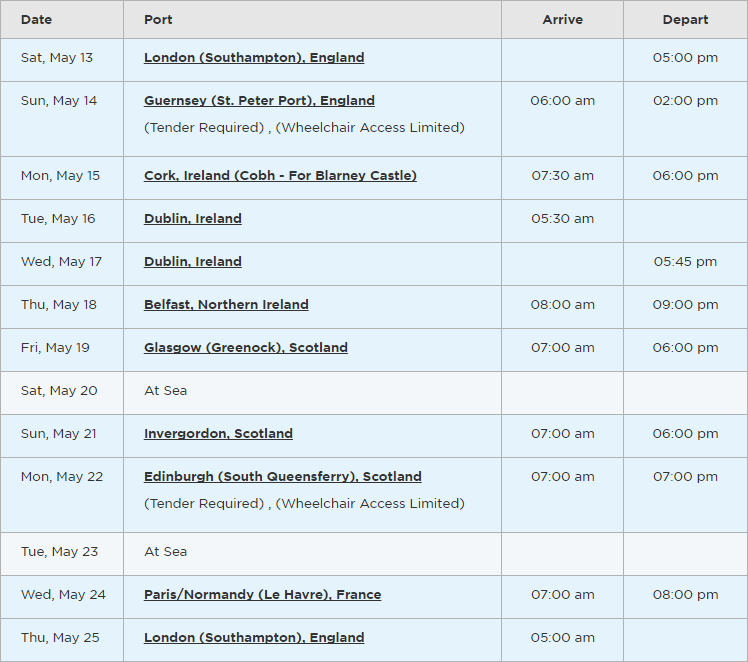The height and width of the screenshot is (662, 748).
Task: Open Dublin, Ireland link for May 16
Action: click(x=193, y=219)
